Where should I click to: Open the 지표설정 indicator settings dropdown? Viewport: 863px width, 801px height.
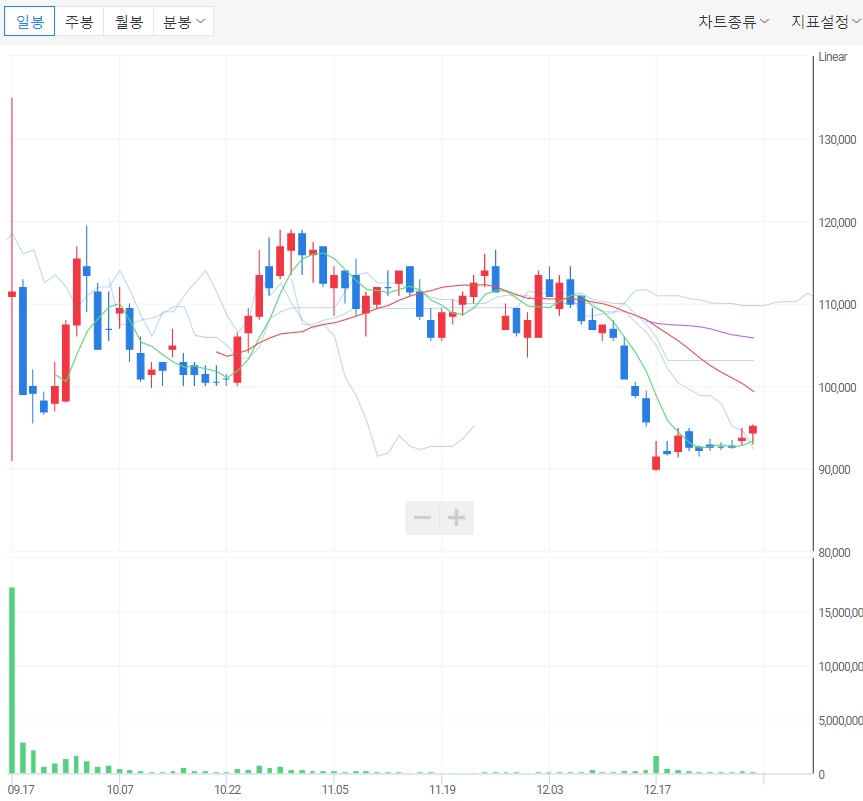click(x=826, y=21)
